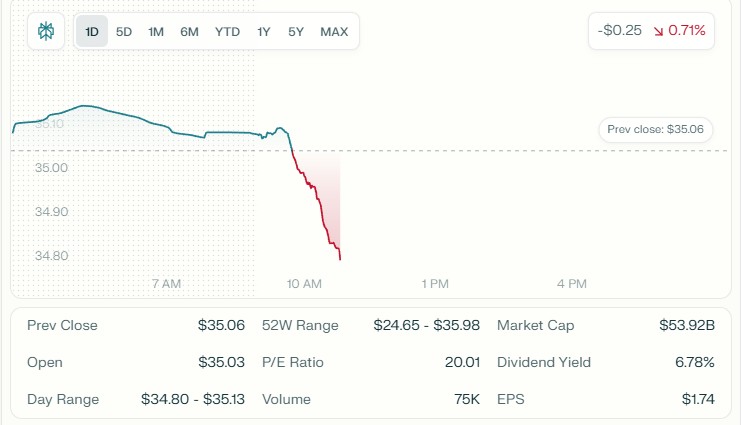Switch chart to YTD range
Image resolution: width=741 pixels, height=425 pixels.
point(227,31)
